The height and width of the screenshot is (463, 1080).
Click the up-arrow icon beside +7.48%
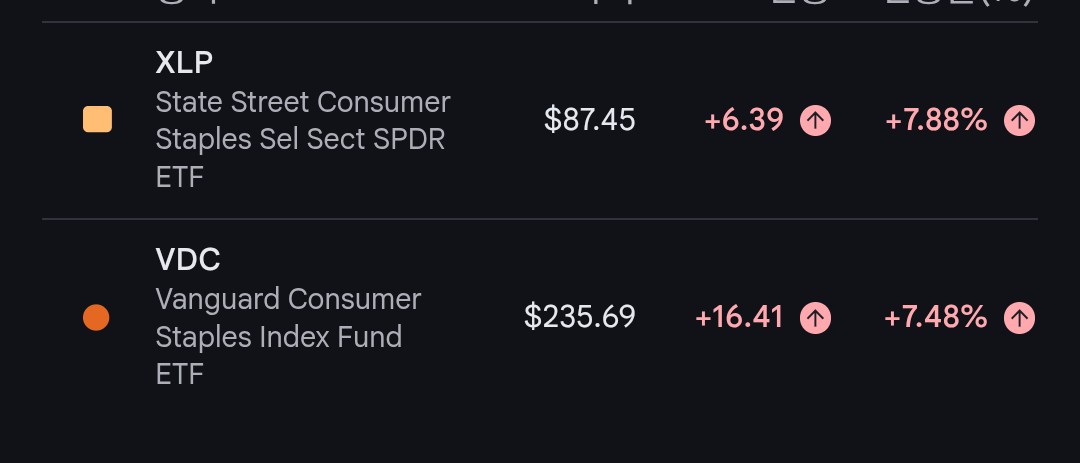coord(1019,318)
